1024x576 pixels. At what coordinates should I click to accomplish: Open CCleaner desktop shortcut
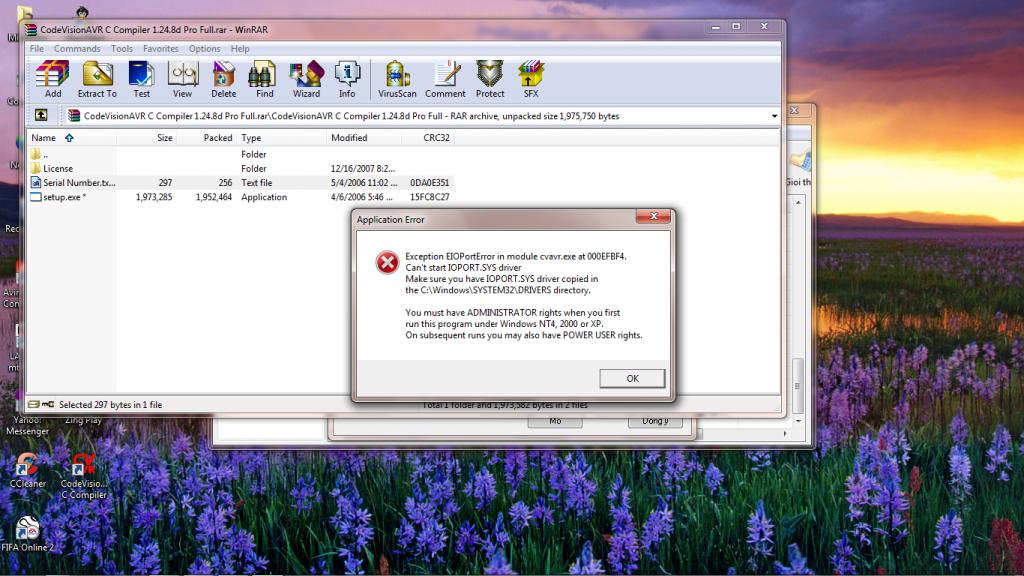click(x=27, y=470)
